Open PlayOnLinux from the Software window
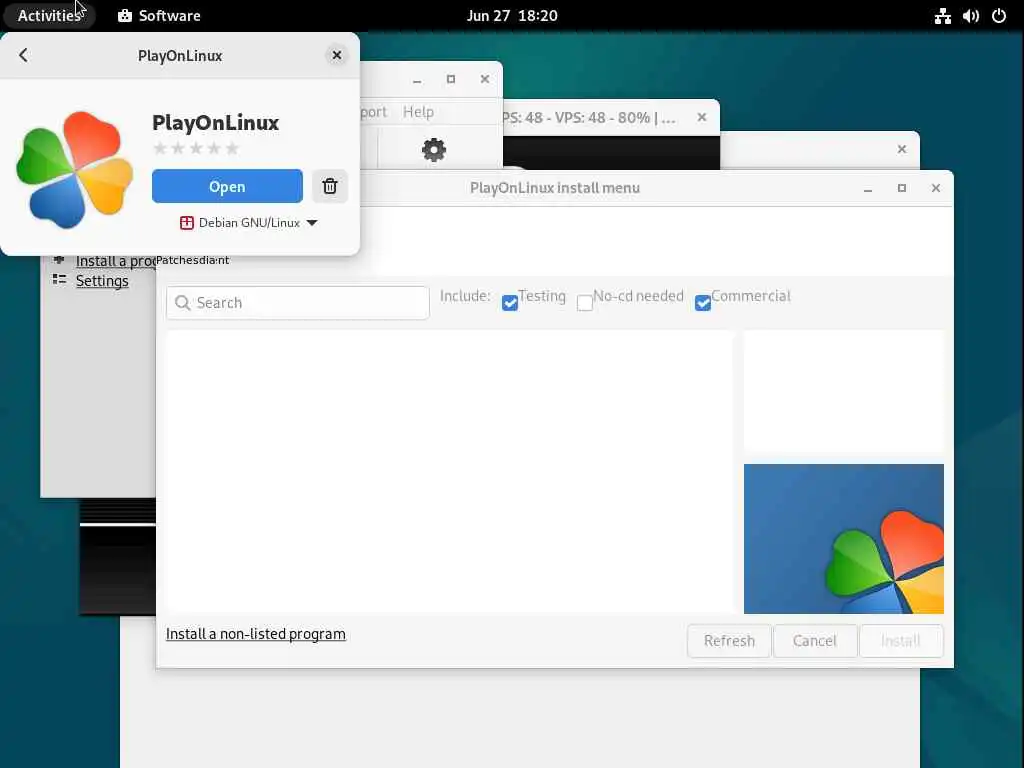This screenshot has height=768, width=1024. tap(227, 186)
